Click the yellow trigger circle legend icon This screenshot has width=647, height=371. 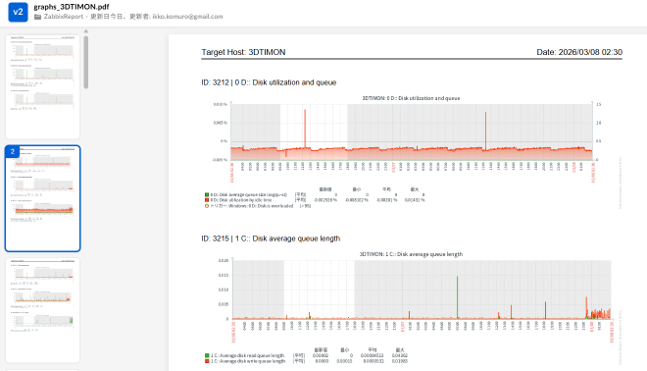click(207, 206)
